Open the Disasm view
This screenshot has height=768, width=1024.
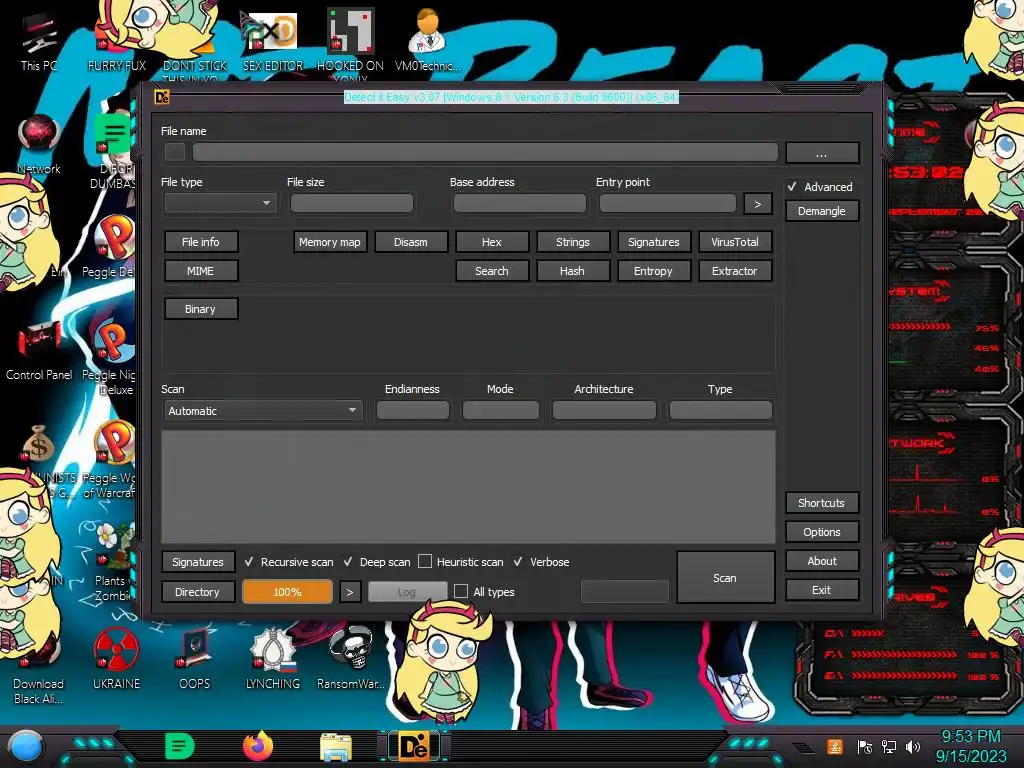411,242
